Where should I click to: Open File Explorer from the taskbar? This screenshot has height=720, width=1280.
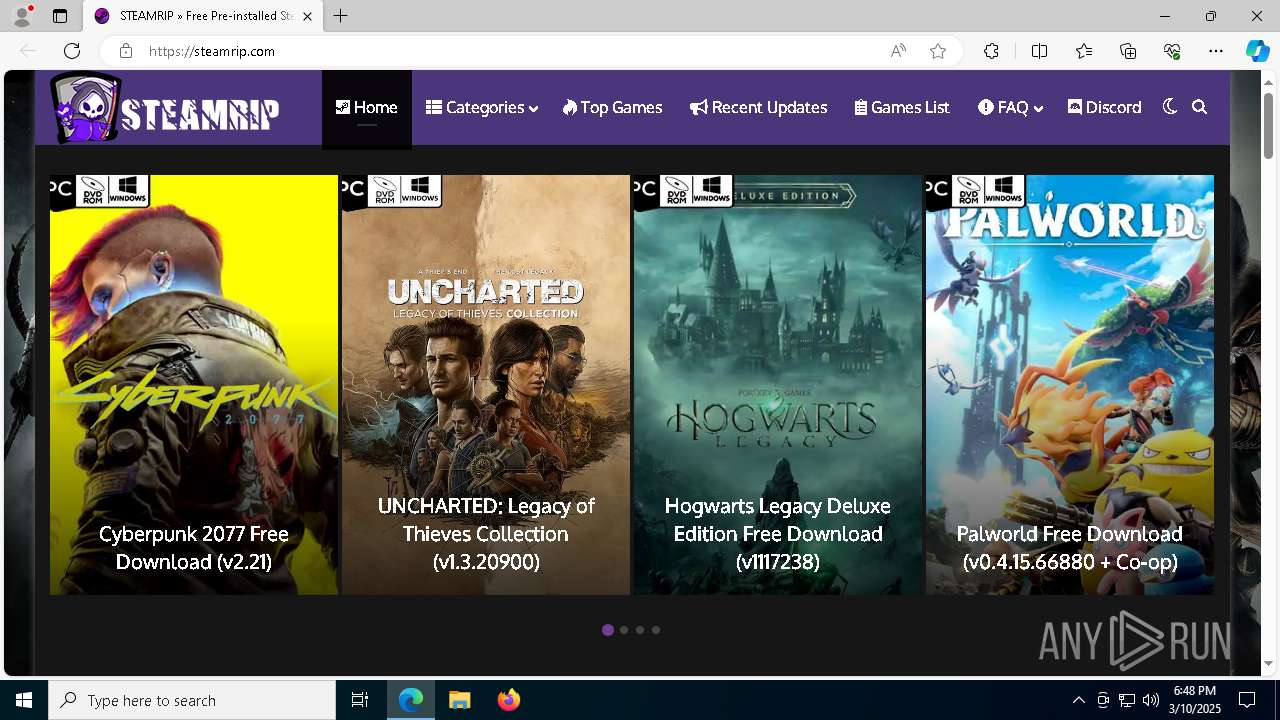(459, 700)
